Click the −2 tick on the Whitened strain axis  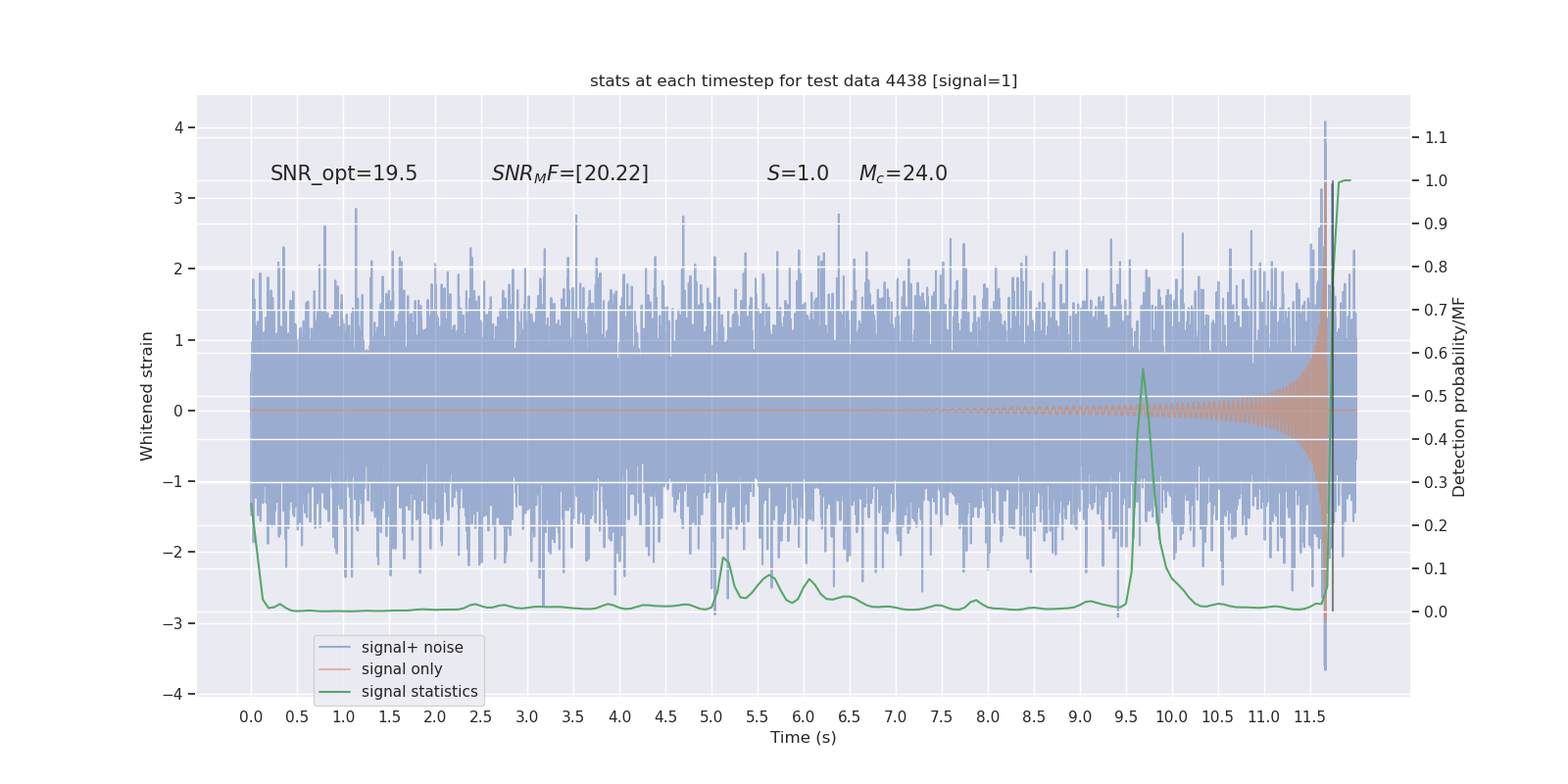click(x=172, y=552)
